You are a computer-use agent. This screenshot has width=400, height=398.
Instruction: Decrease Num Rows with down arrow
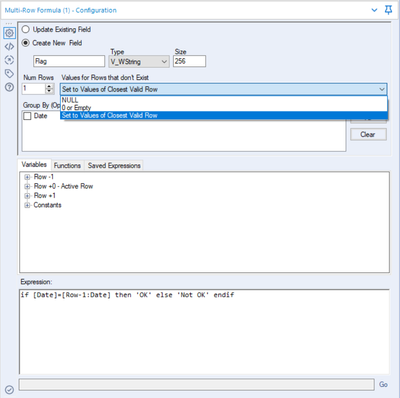point(49,92)
